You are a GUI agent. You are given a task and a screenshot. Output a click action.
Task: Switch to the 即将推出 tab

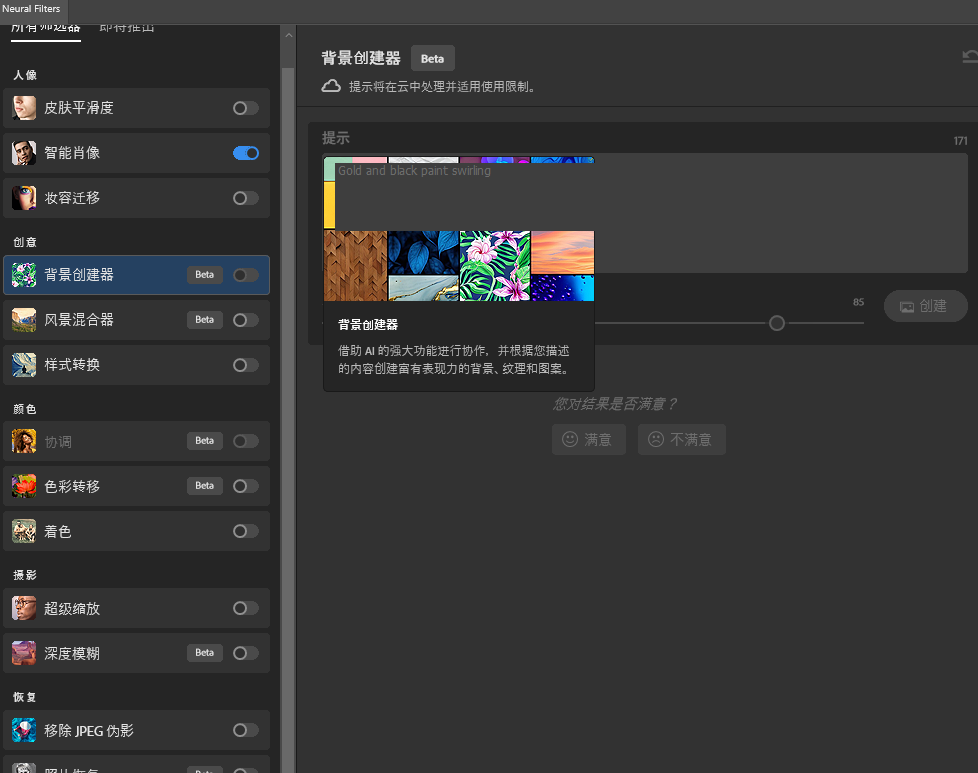coord(127,27)
